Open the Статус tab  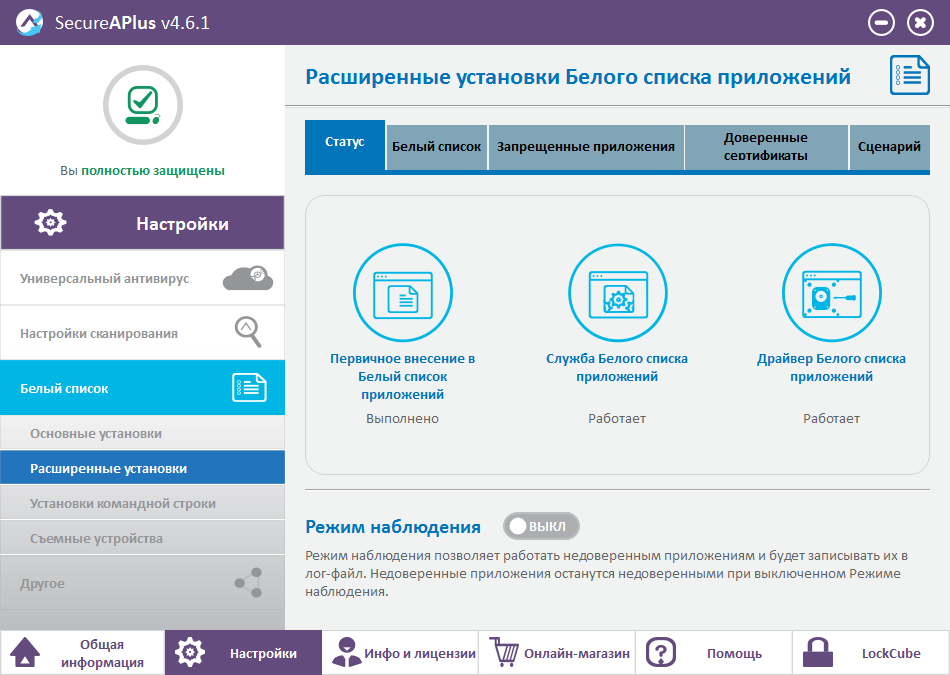345,145
